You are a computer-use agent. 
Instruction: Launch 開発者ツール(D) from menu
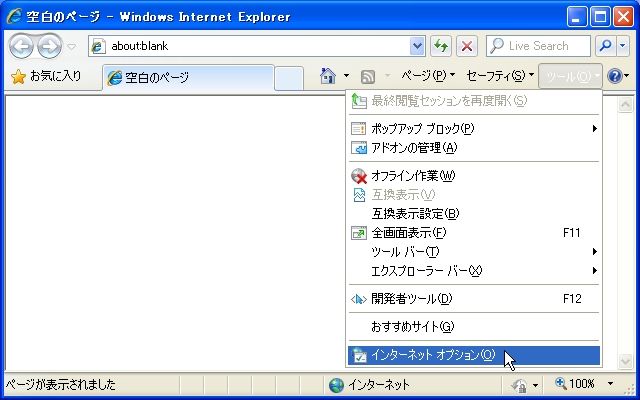[474, 299]
